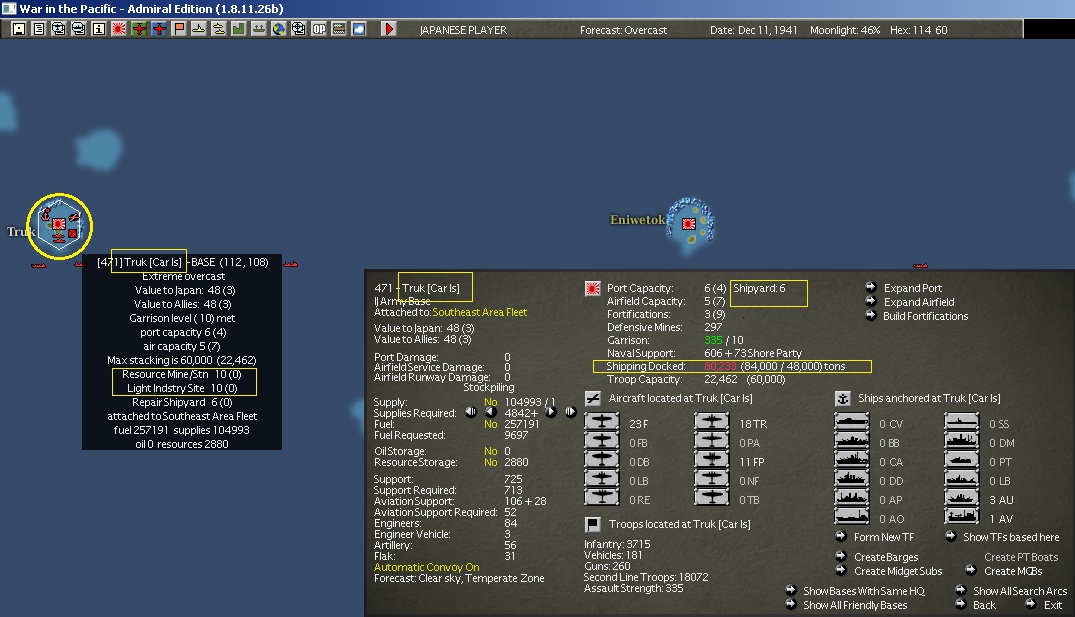Click the battleship icon beside 0 BB
The image size is (1075, 617).
[x=851, y=442]
